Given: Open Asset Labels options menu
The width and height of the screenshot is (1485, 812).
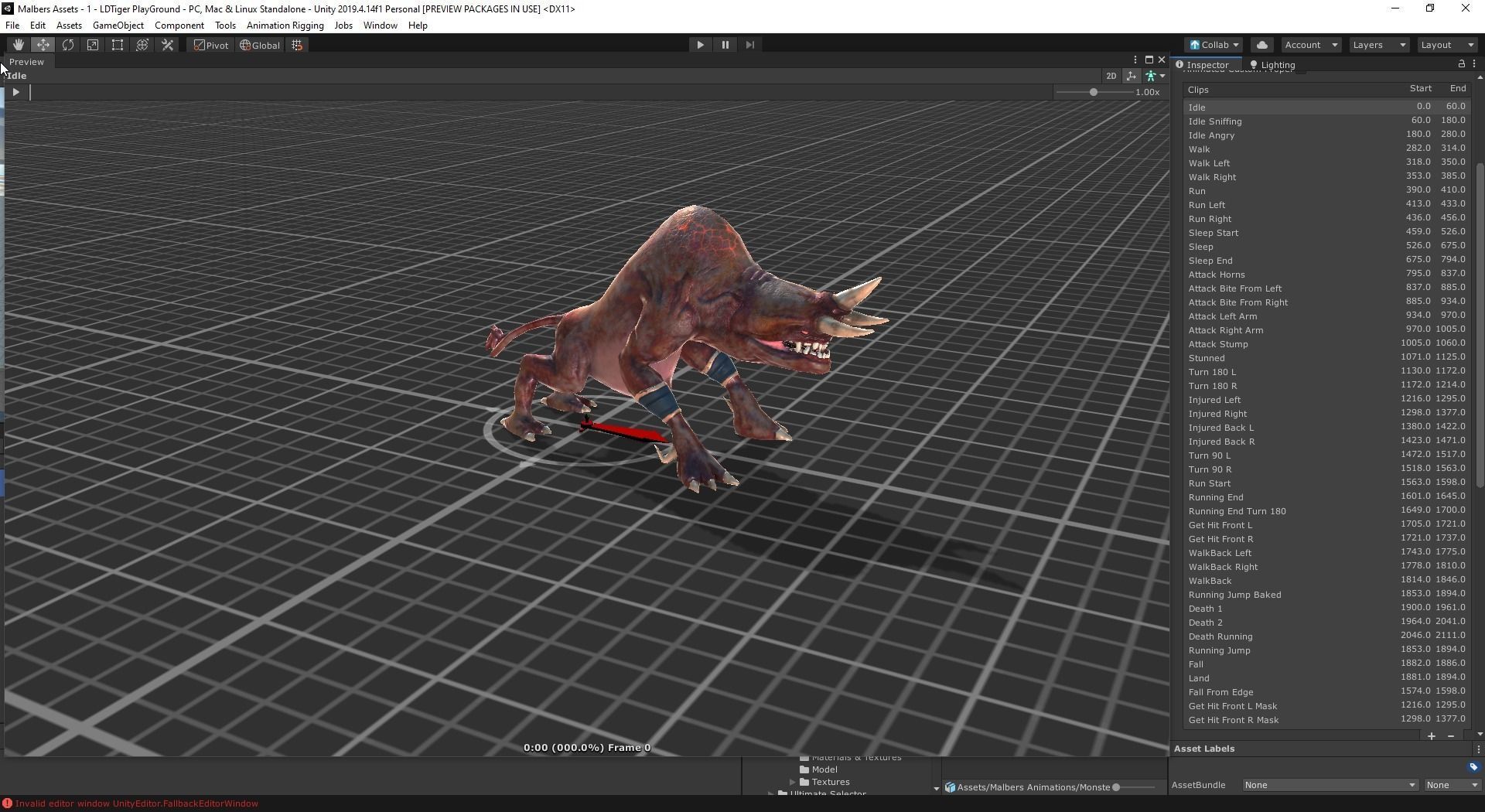Looking at the screenshot, I should [1478, 749].
